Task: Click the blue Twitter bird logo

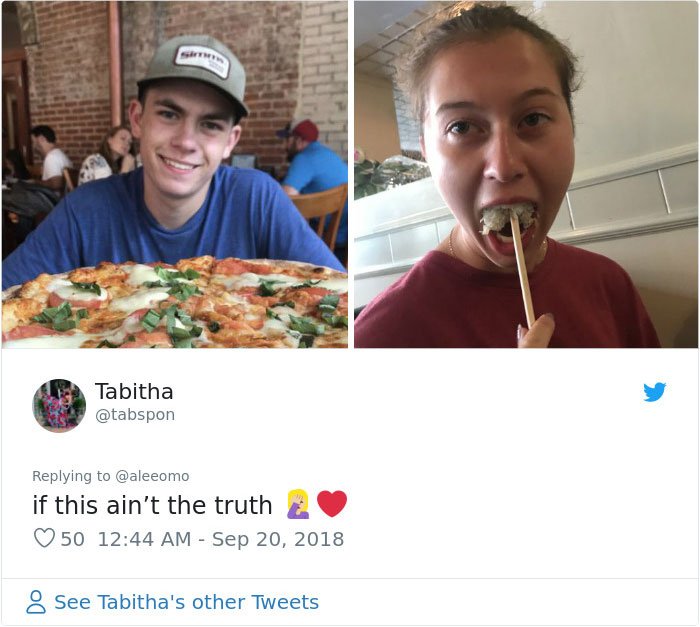Action: [654, 392]
